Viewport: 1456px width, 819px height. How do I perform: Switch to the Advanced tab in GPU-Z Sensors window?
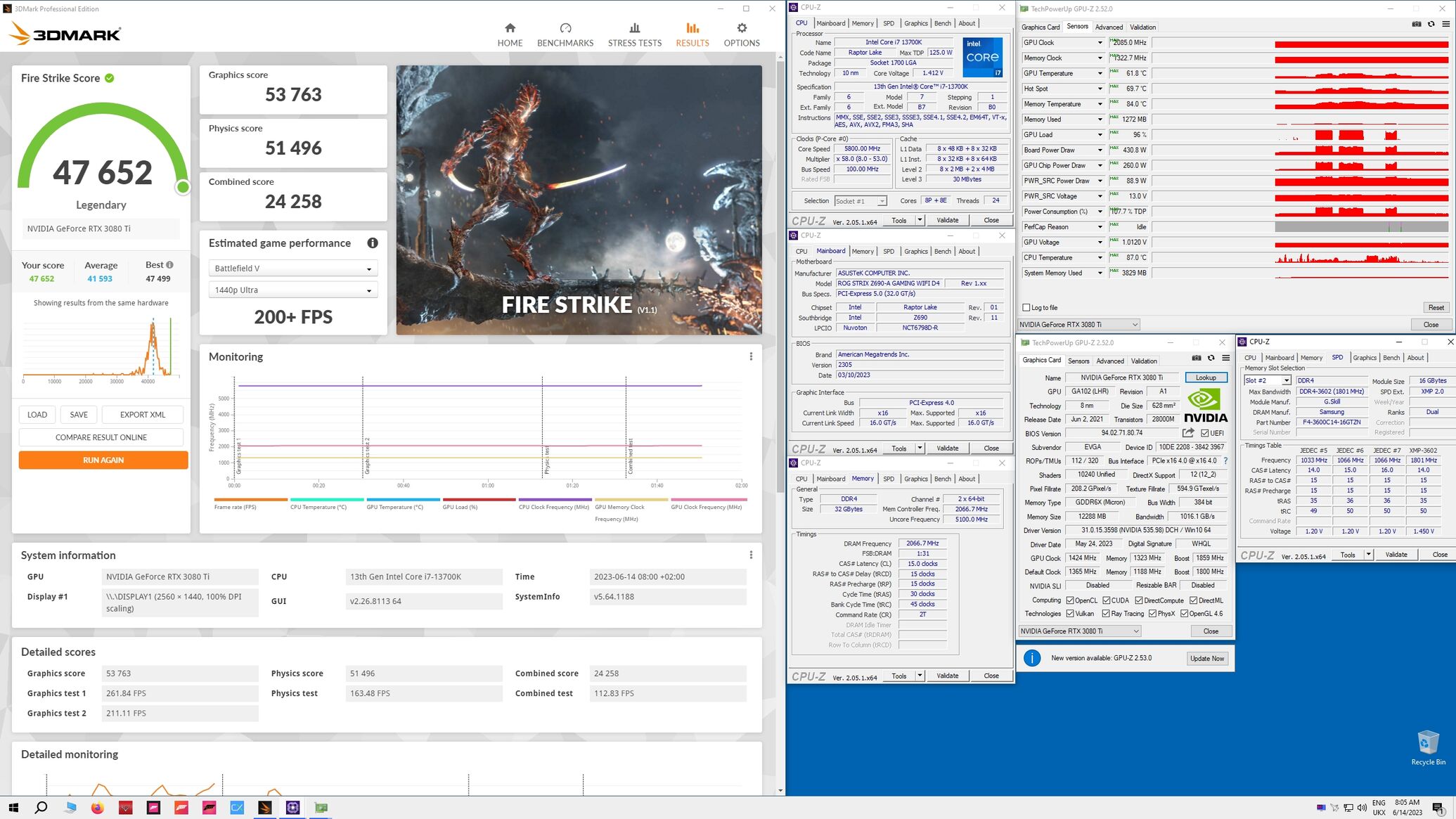(1109, 27)
